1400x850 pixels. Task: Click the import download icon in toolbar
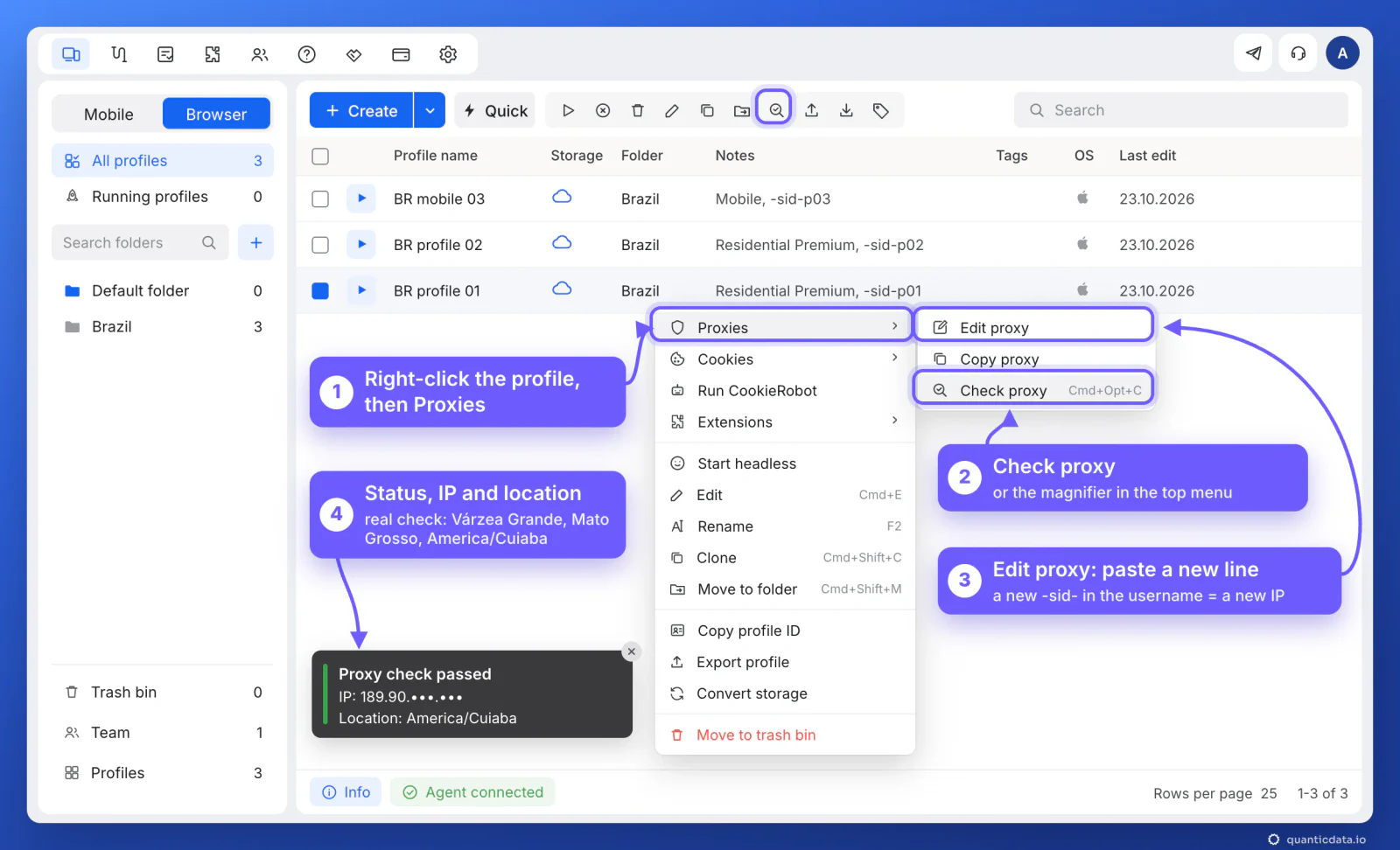click(846, 111)
